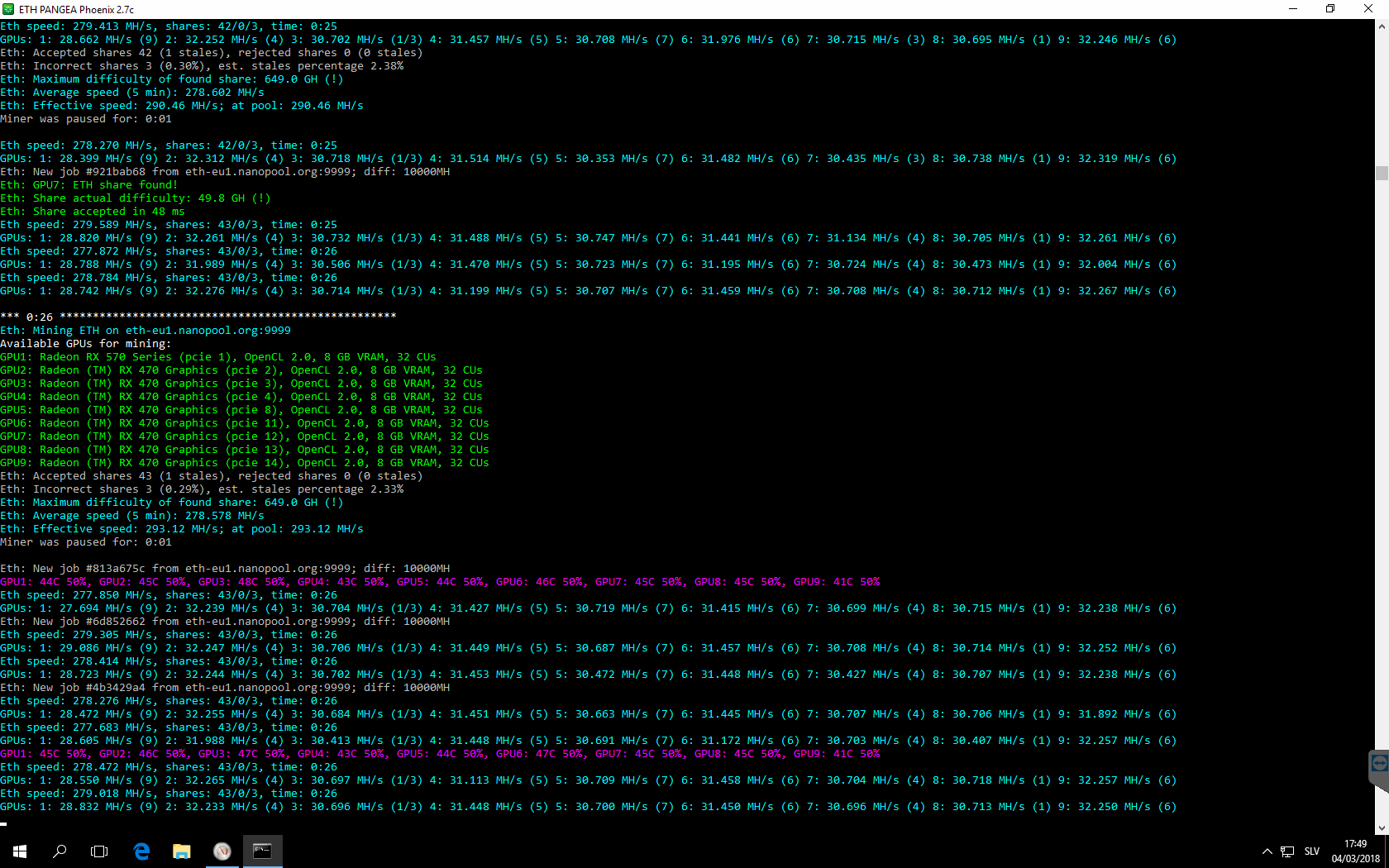The image size is (1389, 868).
Task: Click the 'Eth speed: 278.784 MH/s' line
Action: pyautogui.click(x=169, y=278)
